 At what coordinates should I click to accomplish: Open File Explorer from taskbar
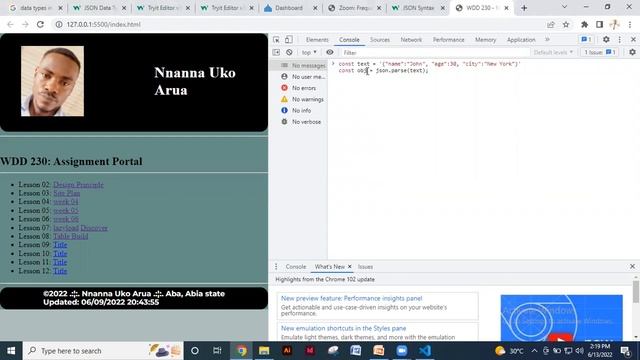point(264,351)
